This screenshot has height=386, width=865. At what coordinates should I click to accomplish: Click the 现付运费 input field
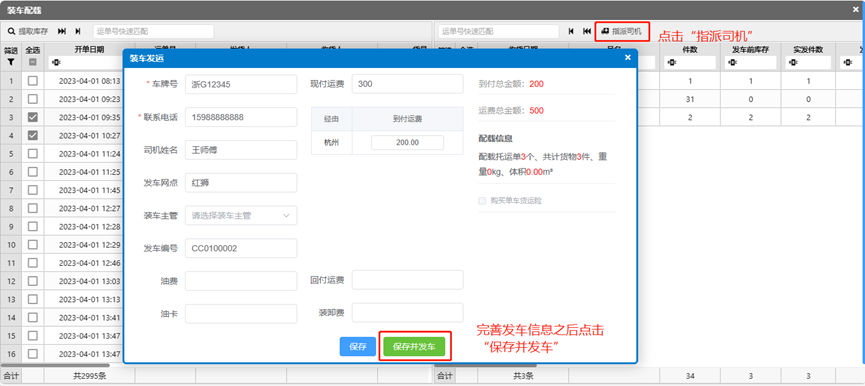[408, 84]
